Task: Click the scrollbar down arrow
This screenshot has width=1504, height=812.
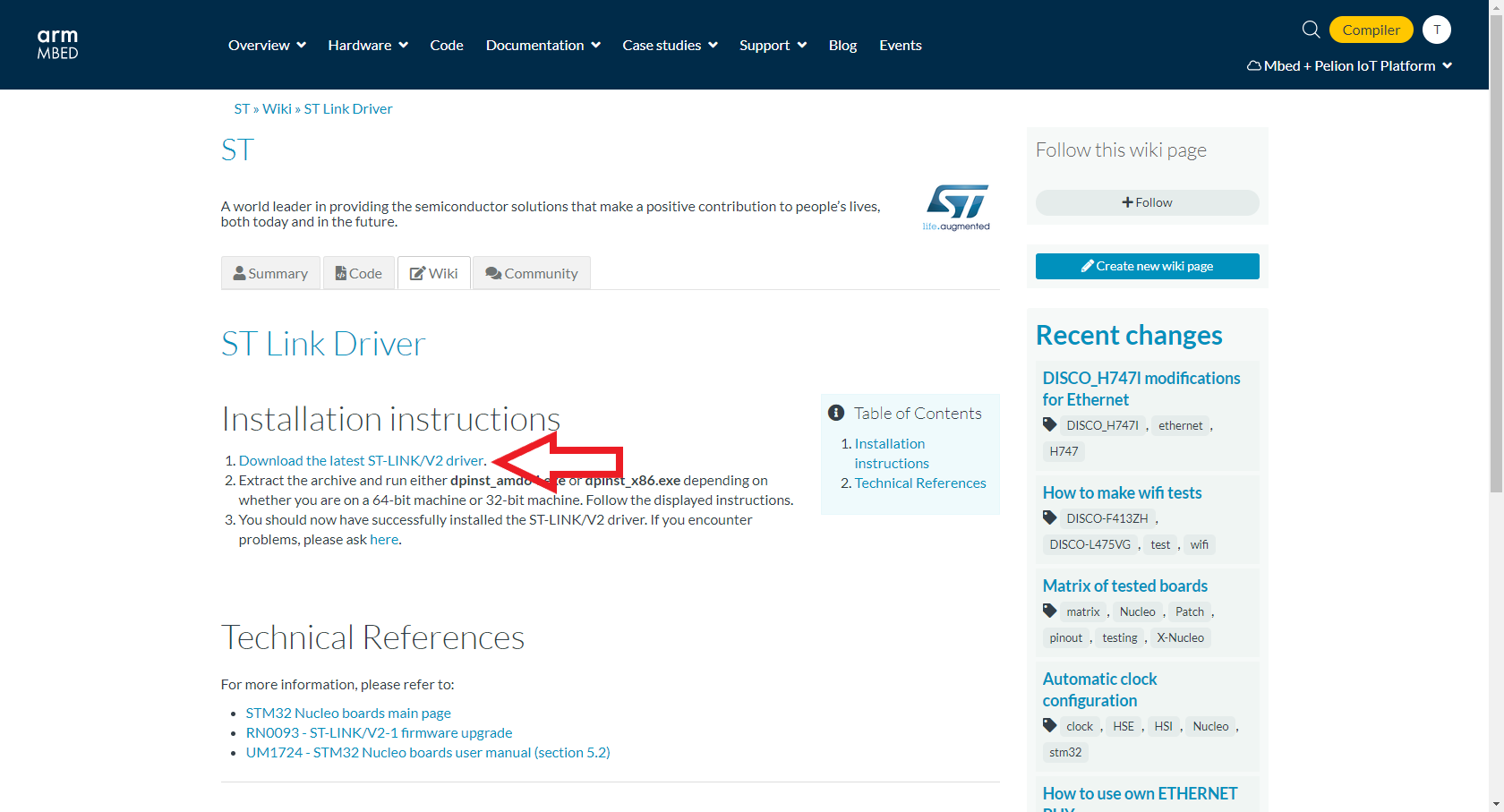Action: tap(1496, 804)
